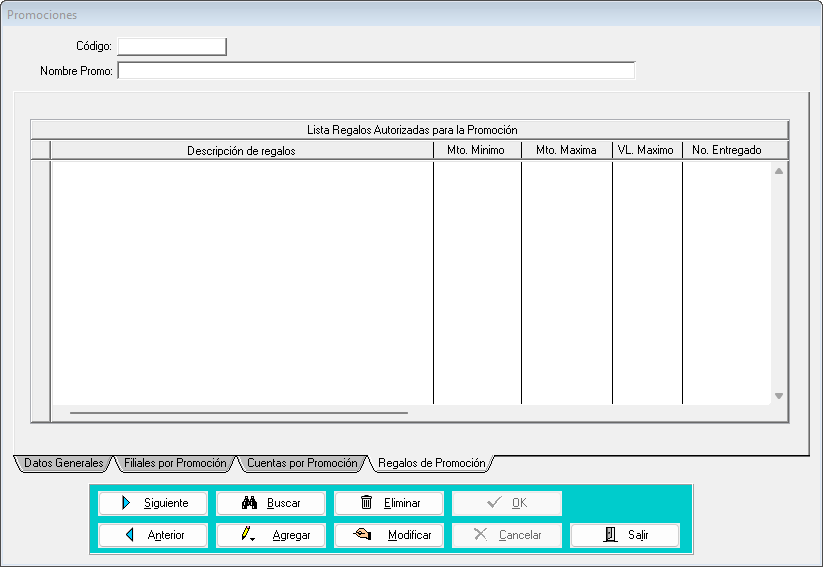The width and height of the screenshot is (823, 567).
Task: Click the Siguiente blue arrow icon
Action: click(126, 503)
